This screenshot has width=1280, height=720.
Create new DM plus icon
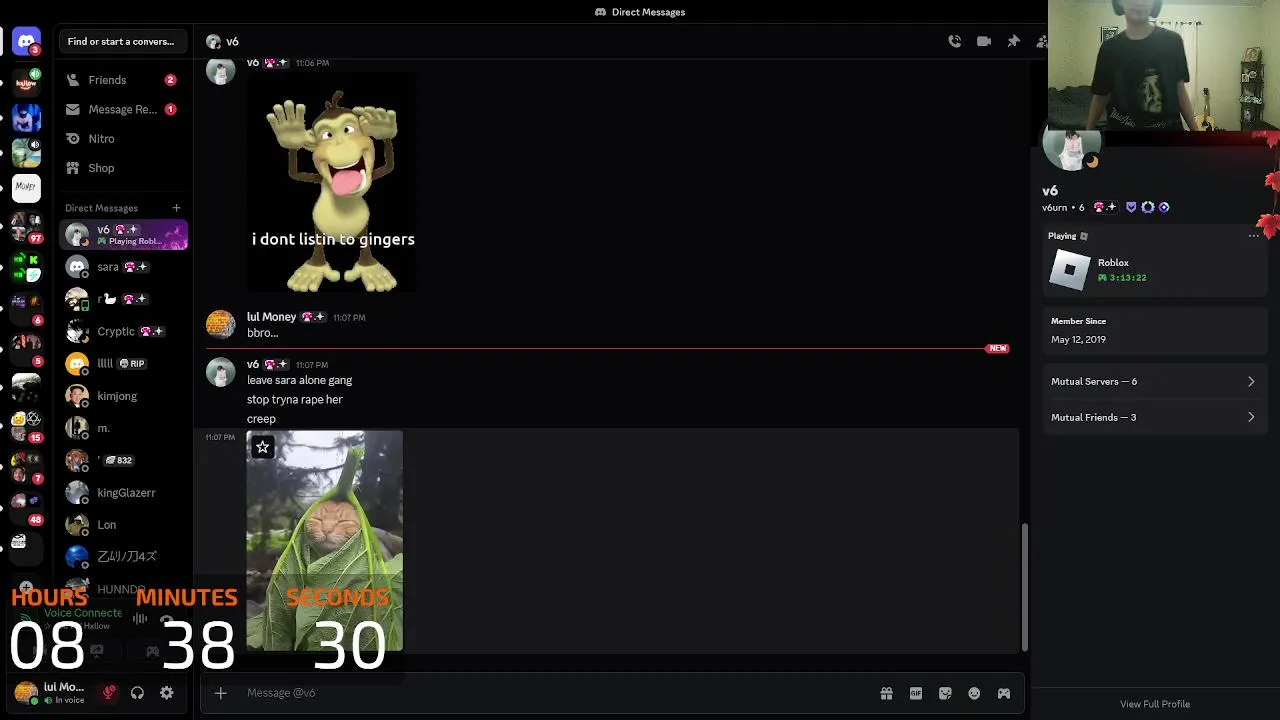point(176,208)
